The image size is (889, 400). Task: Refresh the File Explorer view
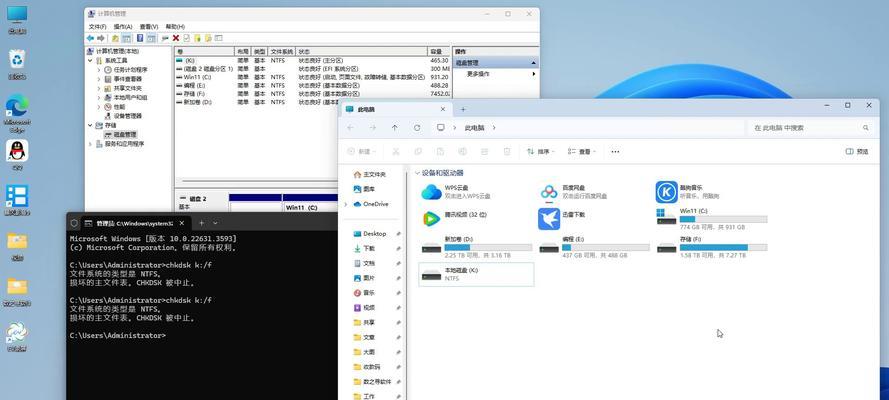[417, 128]
